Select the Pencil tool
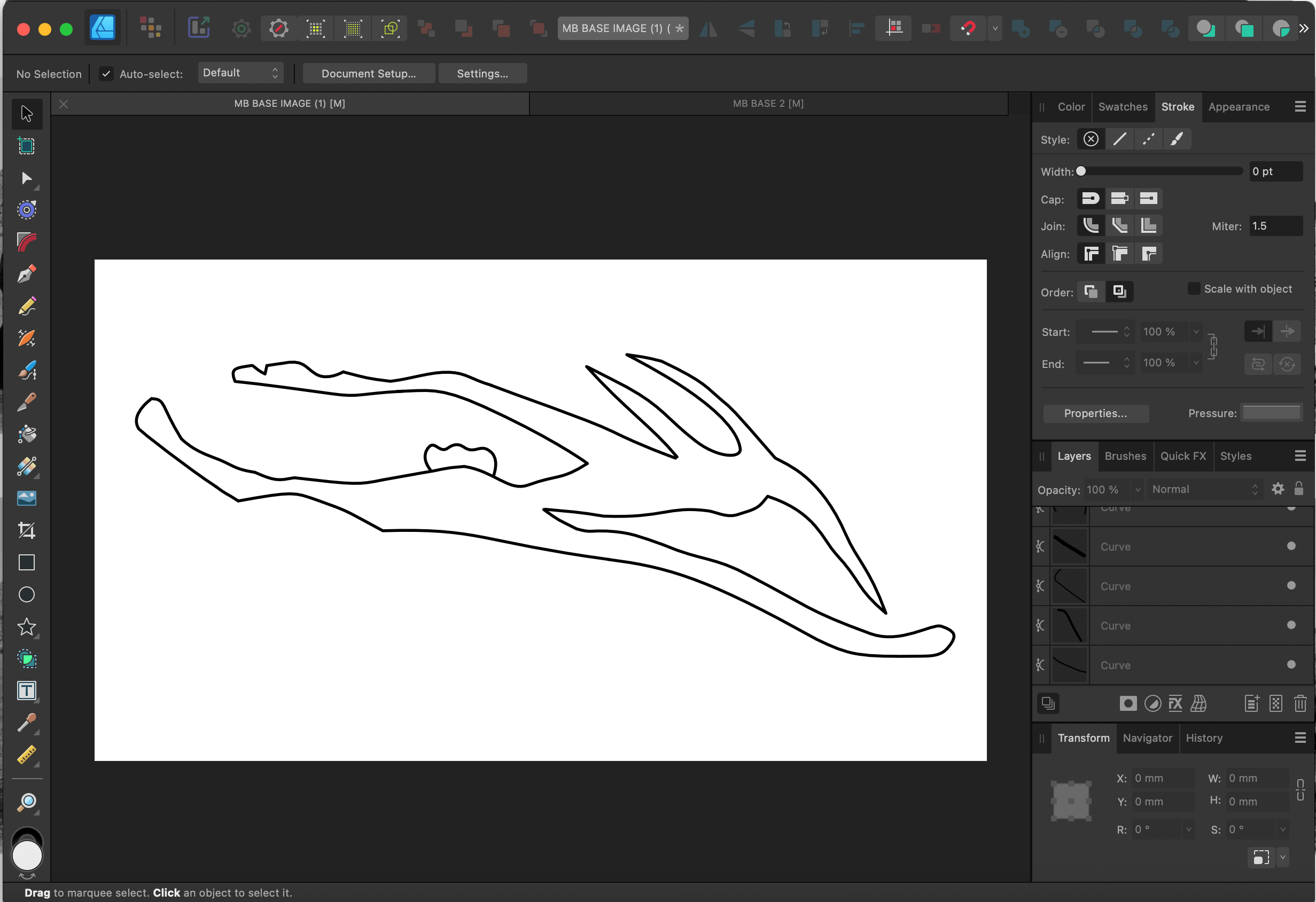The width and height of the screenshot is (1316, 902). click(x=27, y=307)
